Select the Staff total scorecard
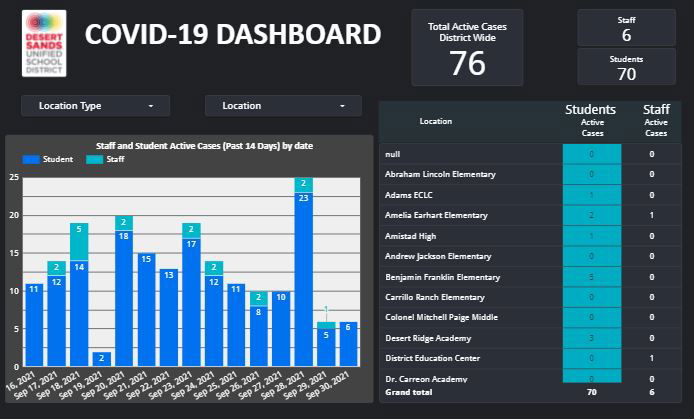This screenshot has height=419, width=694. tap(627, 27)
